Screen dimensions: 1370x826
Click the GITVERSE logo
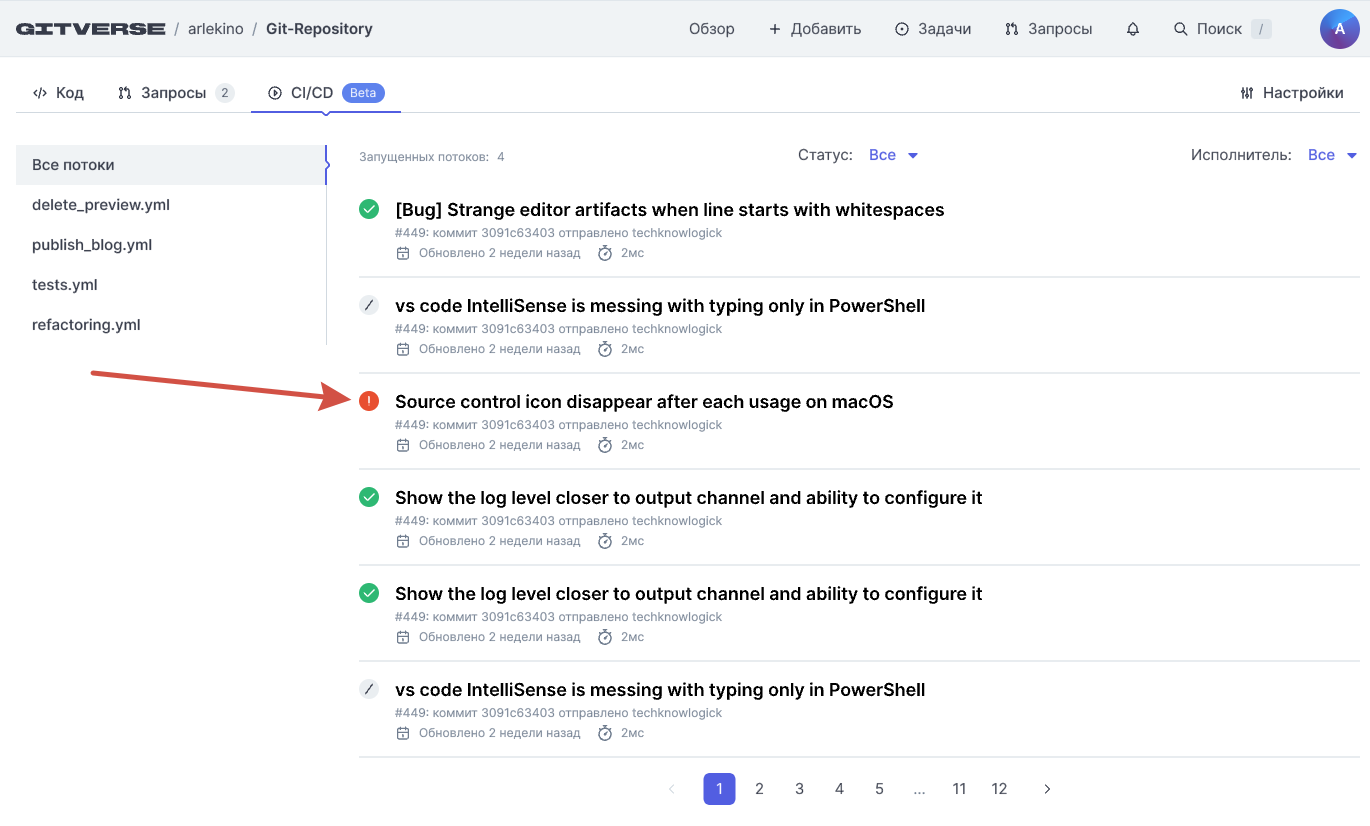click(x=91, y=29)
